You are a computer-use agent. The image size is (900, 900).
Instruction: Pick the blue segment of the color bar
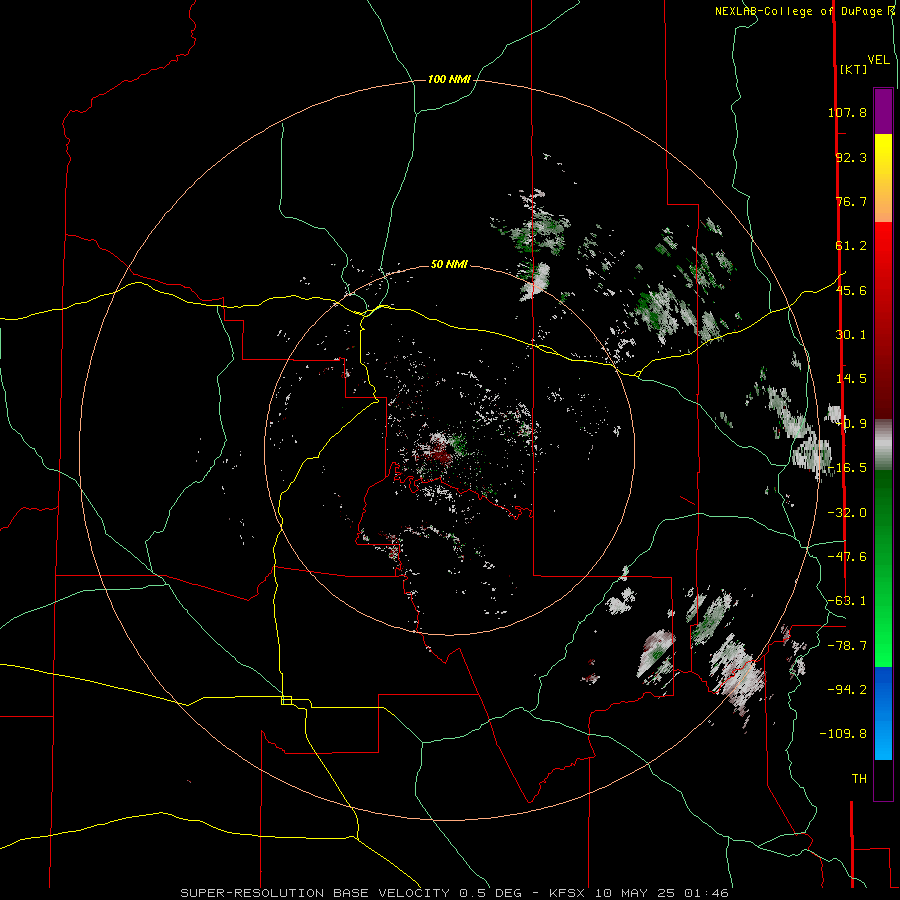[883, 713]
